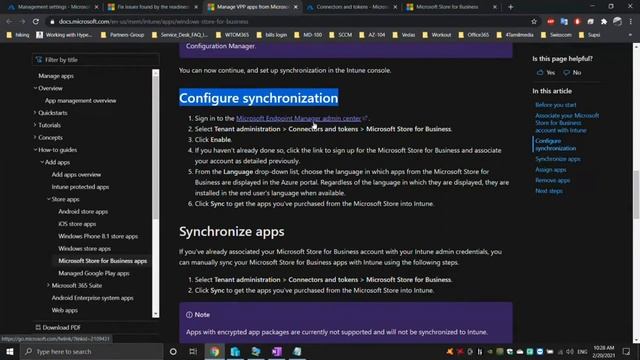Collapse the Add apps node
The image size is (640, 360).
(42, 162)
